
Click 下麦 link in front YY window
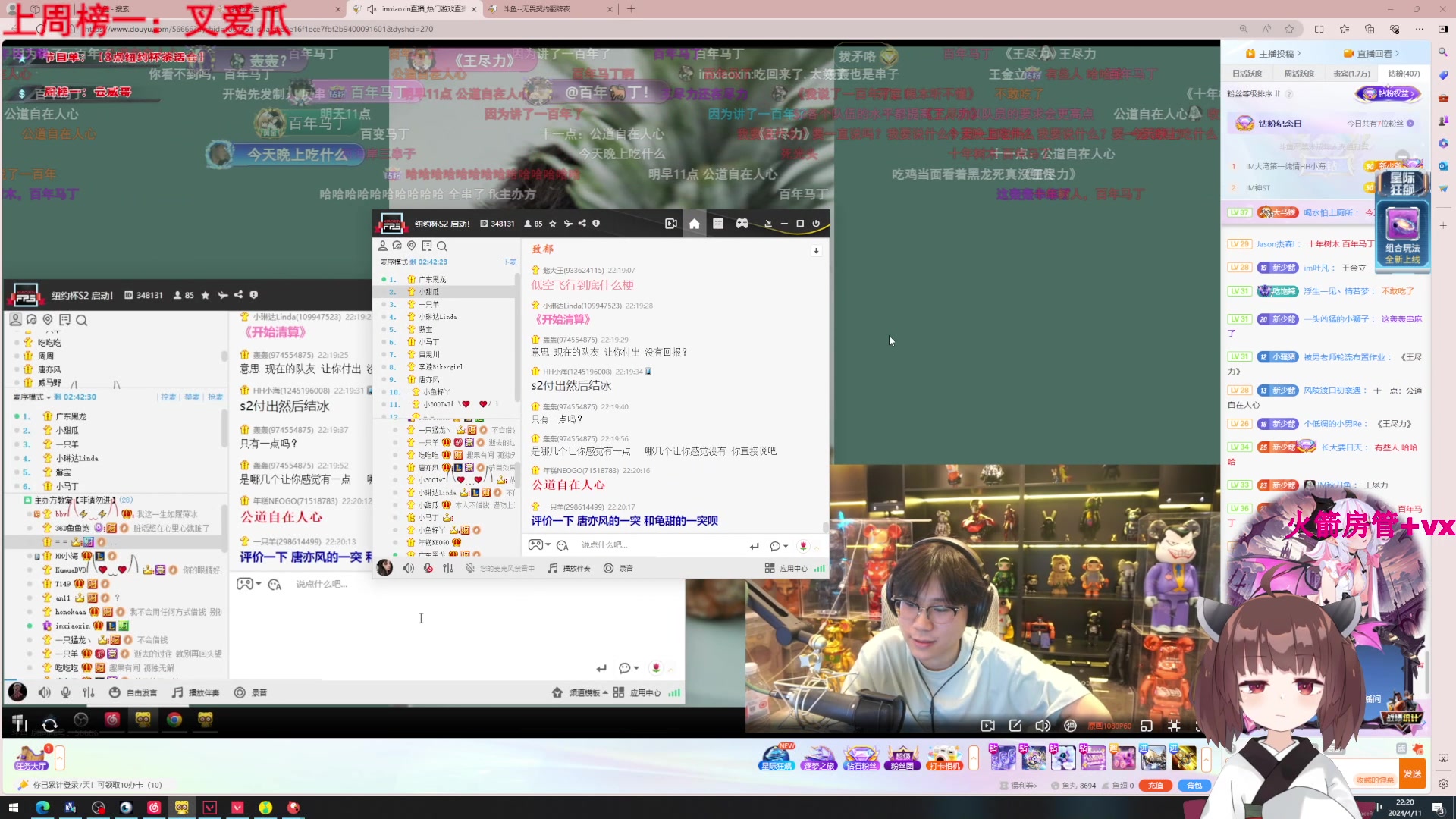(x=509, y=262)
